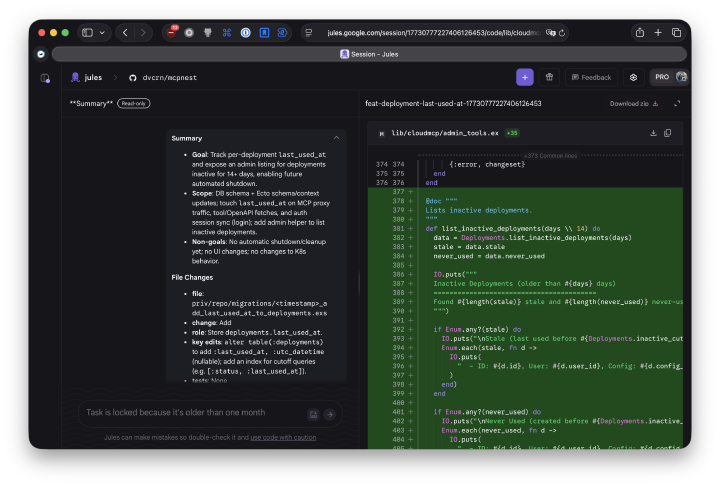
Task: Click the 'Non-goals' bullet in Summary
Action: [x=259, y=251]
